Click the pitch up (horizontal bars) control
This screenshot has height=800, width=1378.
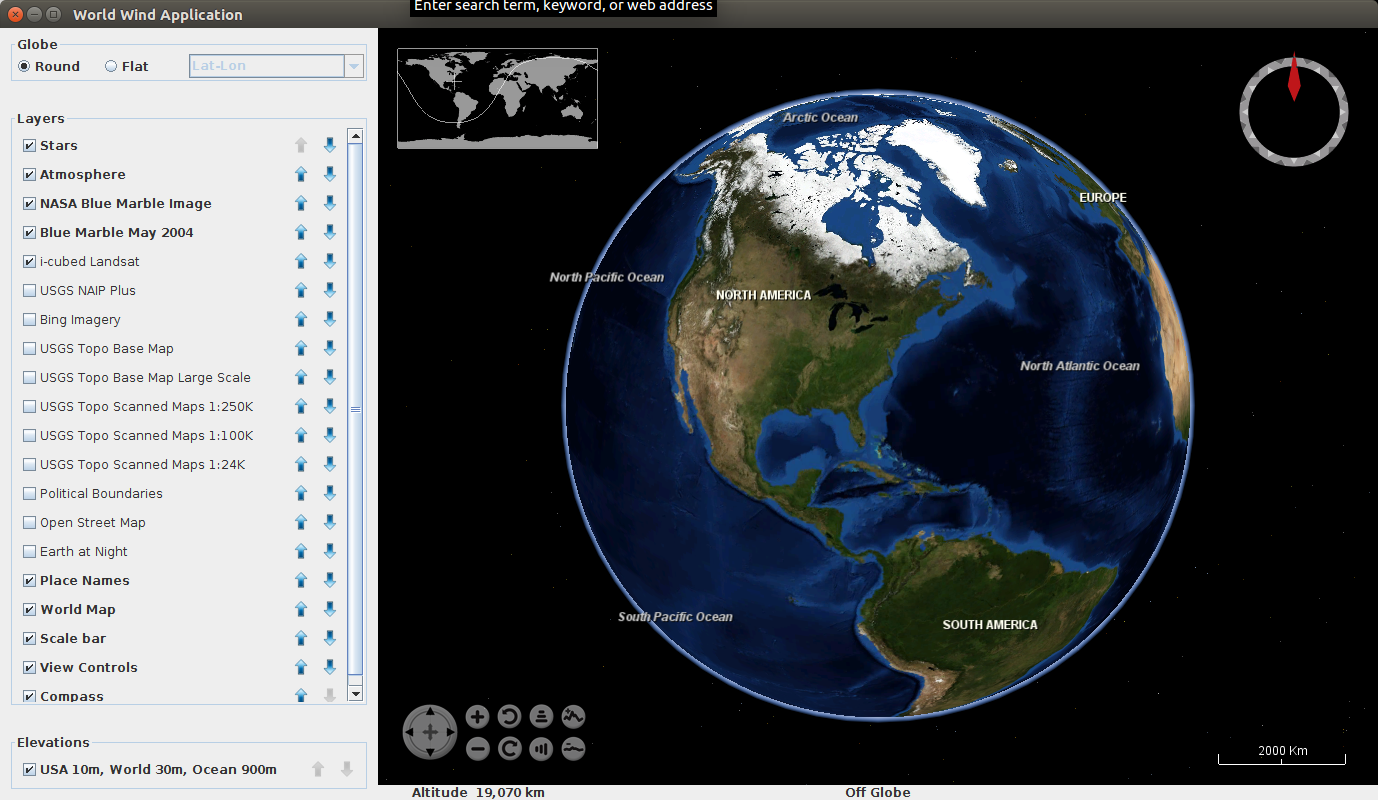(x=541, y=717)
